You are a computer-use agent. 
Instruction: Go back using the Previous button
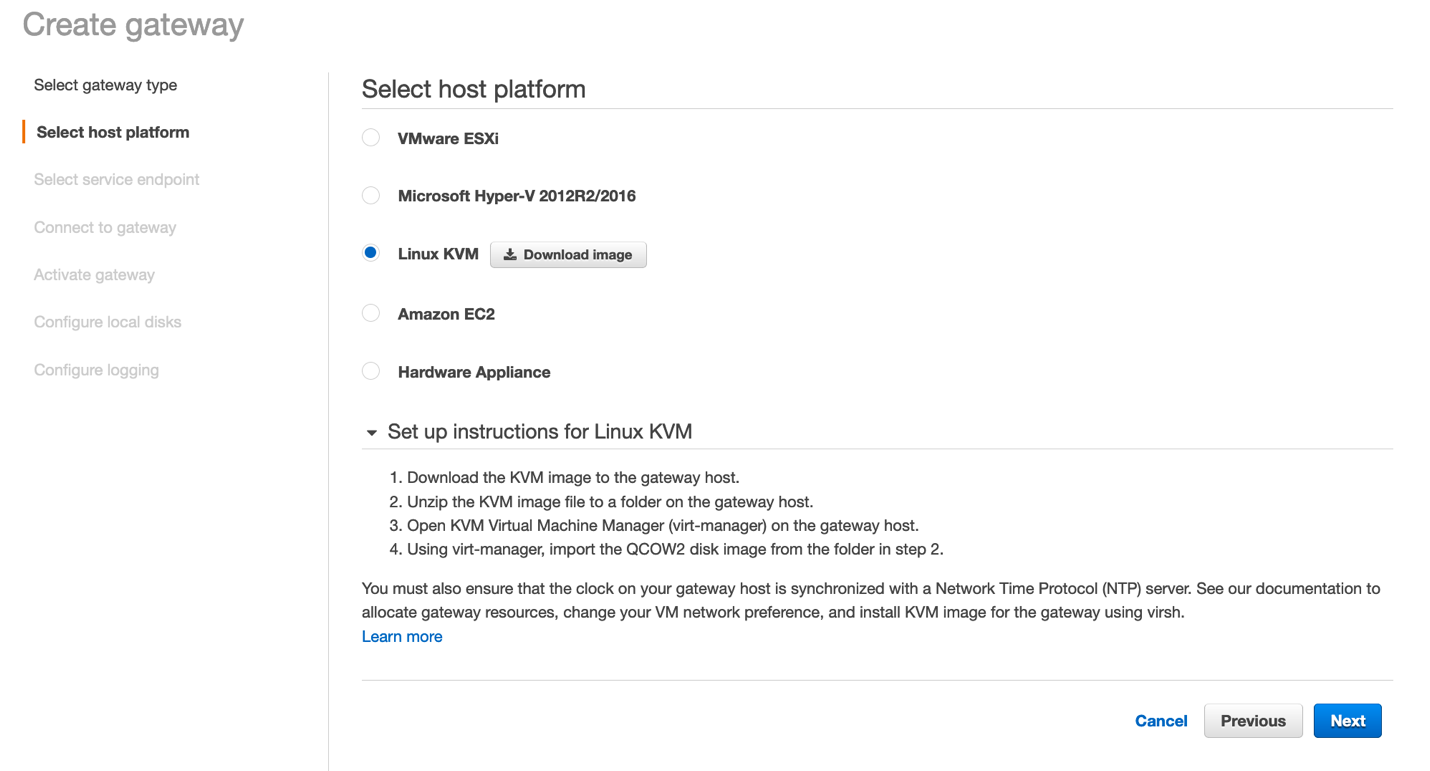point(1252,720)
